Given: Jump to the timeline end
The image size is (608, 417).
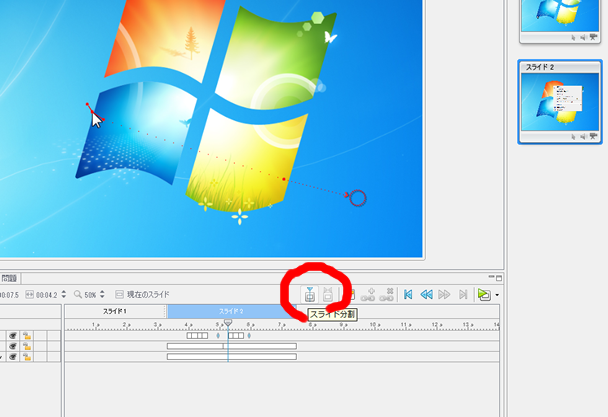Looking at the screenshot, I should pyautogui.click(x=461, y=295).
